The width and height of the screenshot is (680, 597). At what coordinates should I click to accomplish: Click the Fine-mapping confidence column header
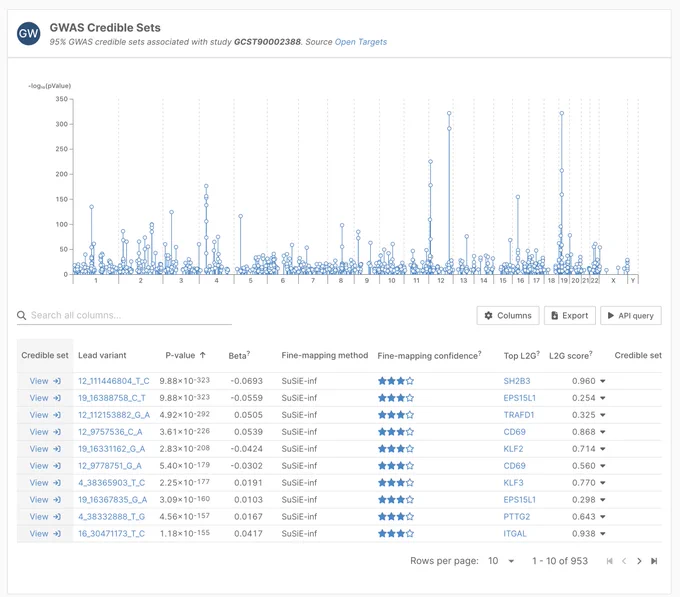click(x=429, y=356)
